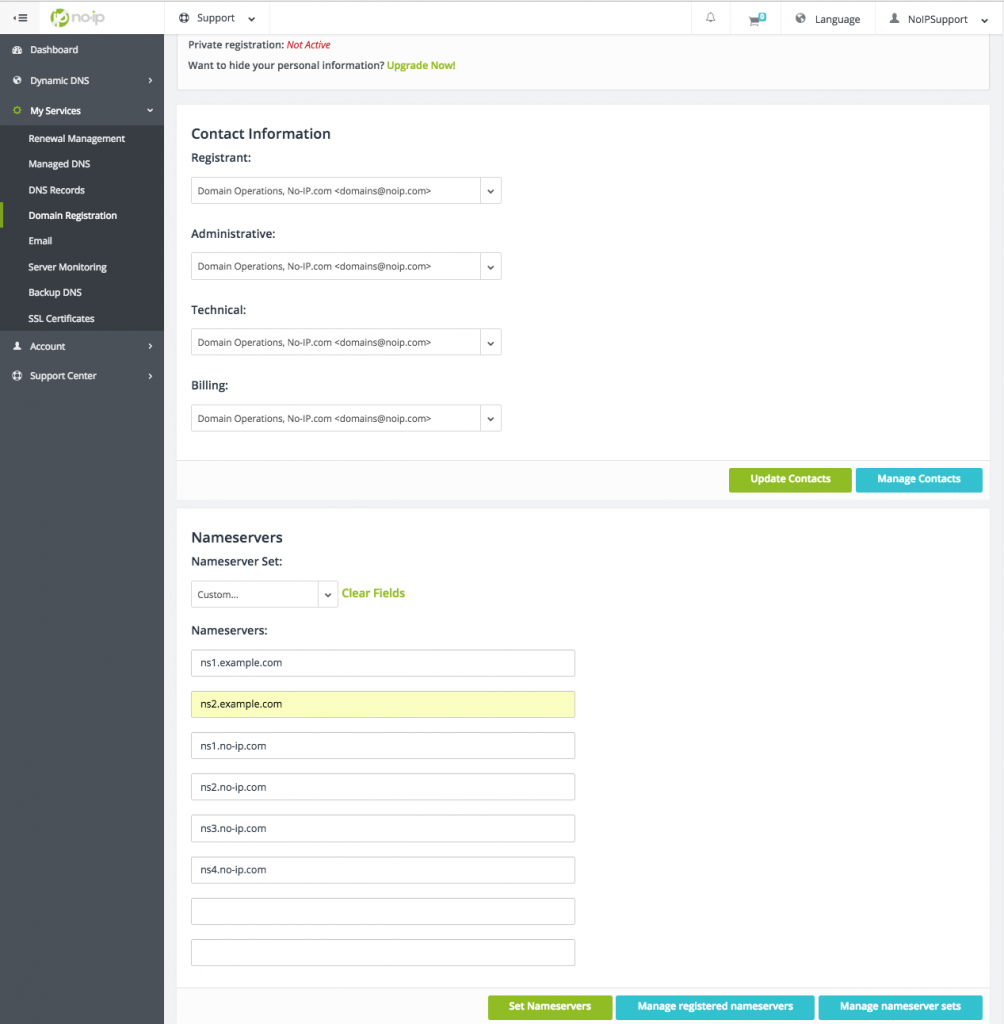The height and width of the screenshot is (1024, 1004).
Task: Click the last empty nameserver field
Action: click(x=383, y=953)
